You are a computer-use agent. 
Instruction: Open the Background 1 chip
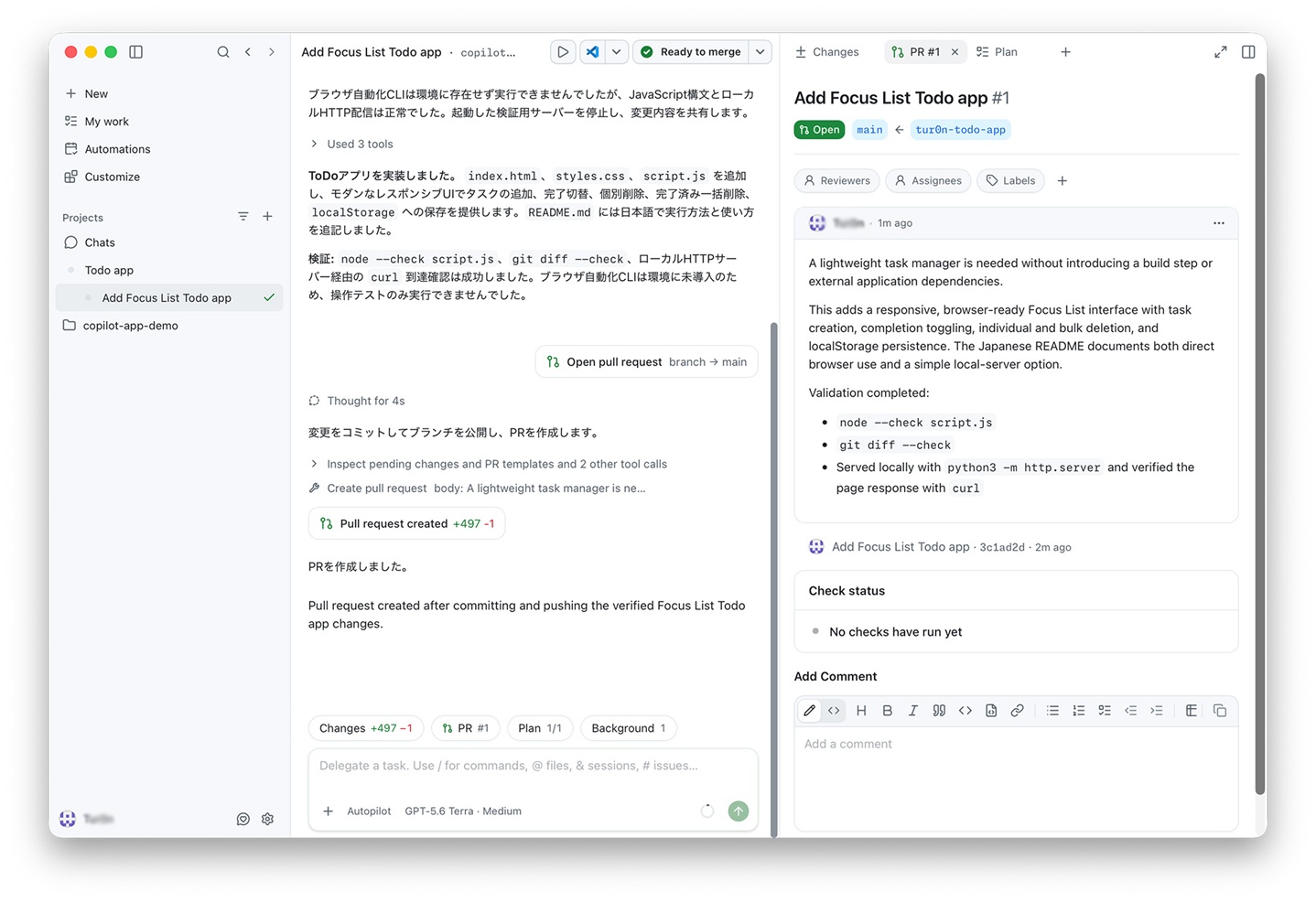[x=629, y=728]
